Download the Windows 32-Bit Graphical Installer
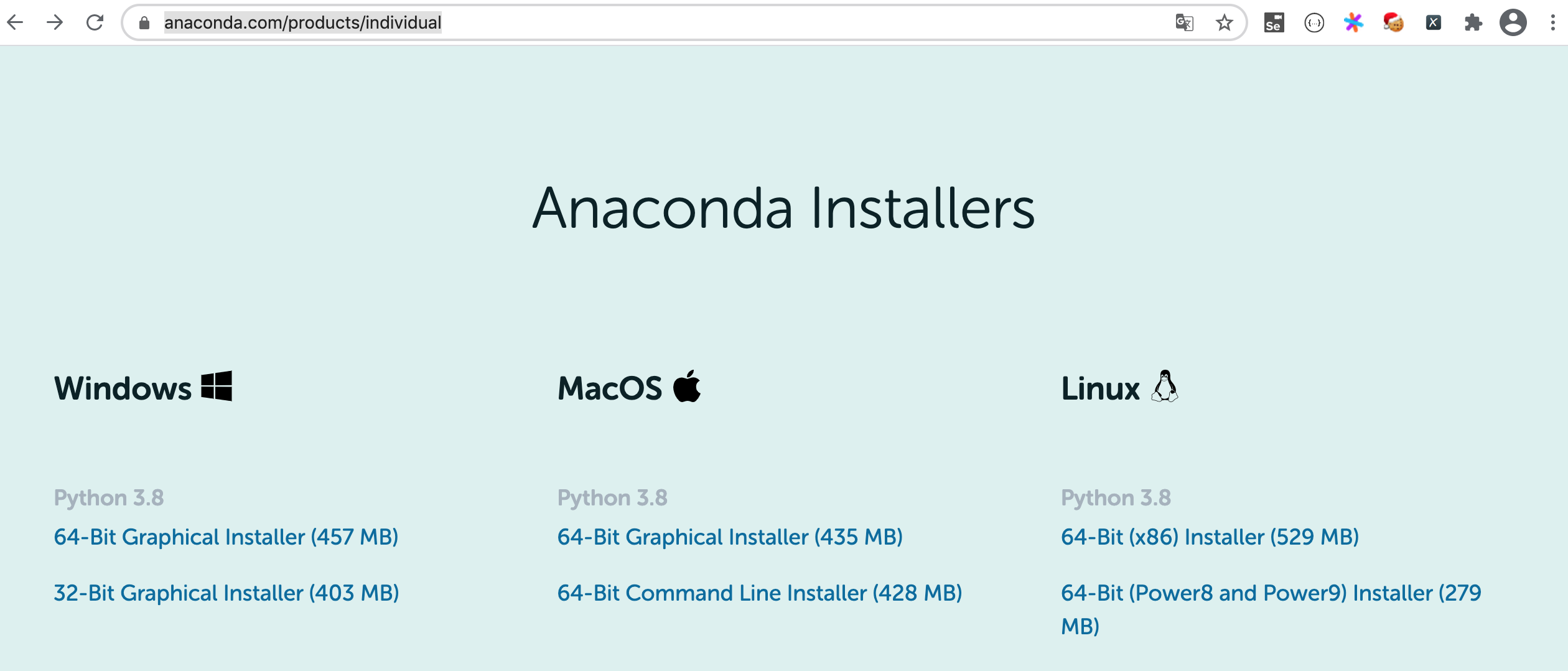The image size is (1568, 671). (226, 593)
